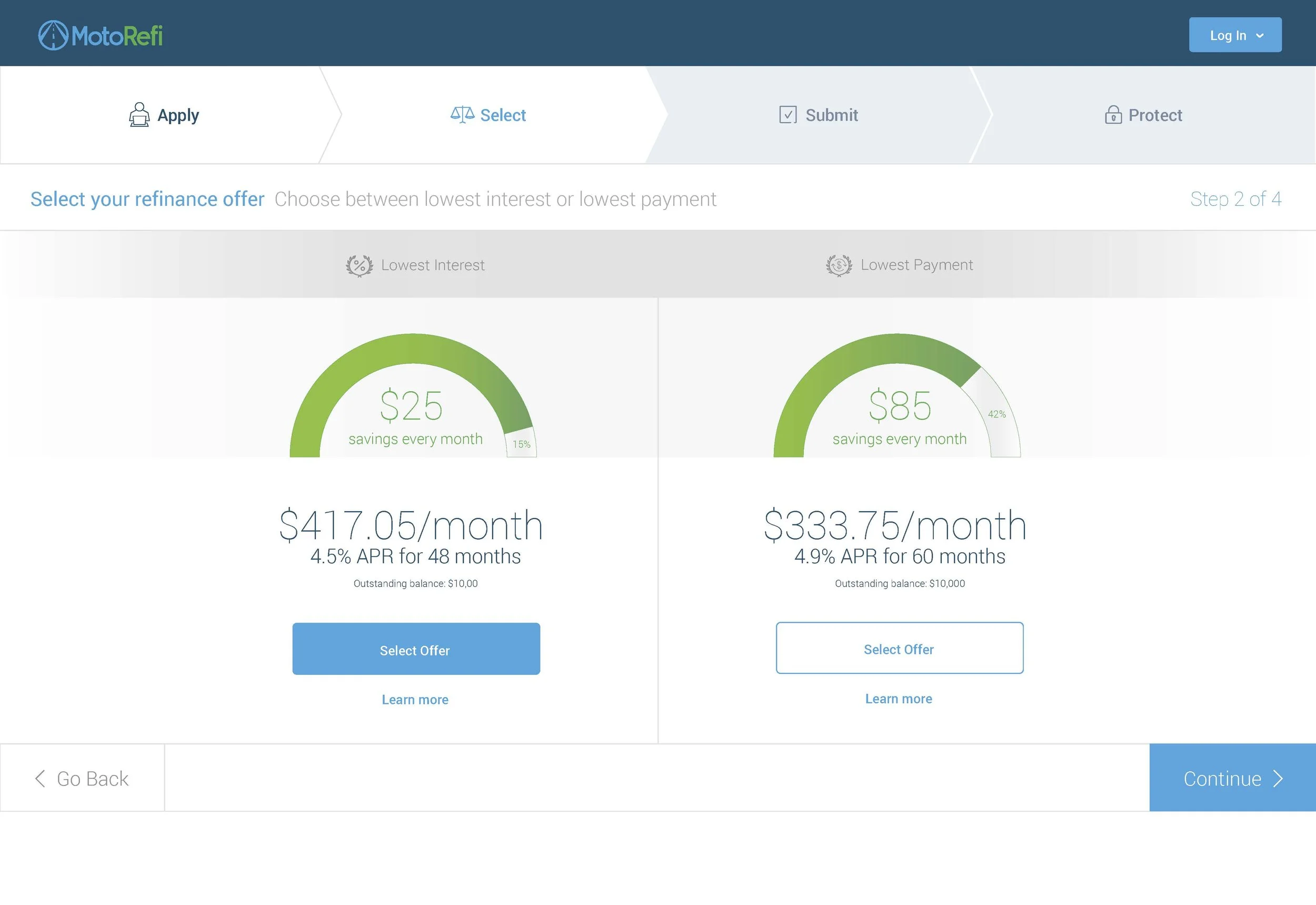Open Learn more under the Lowest Interest offer
The height and width of the screenshot is (905, 1316).
click(415, 699)
